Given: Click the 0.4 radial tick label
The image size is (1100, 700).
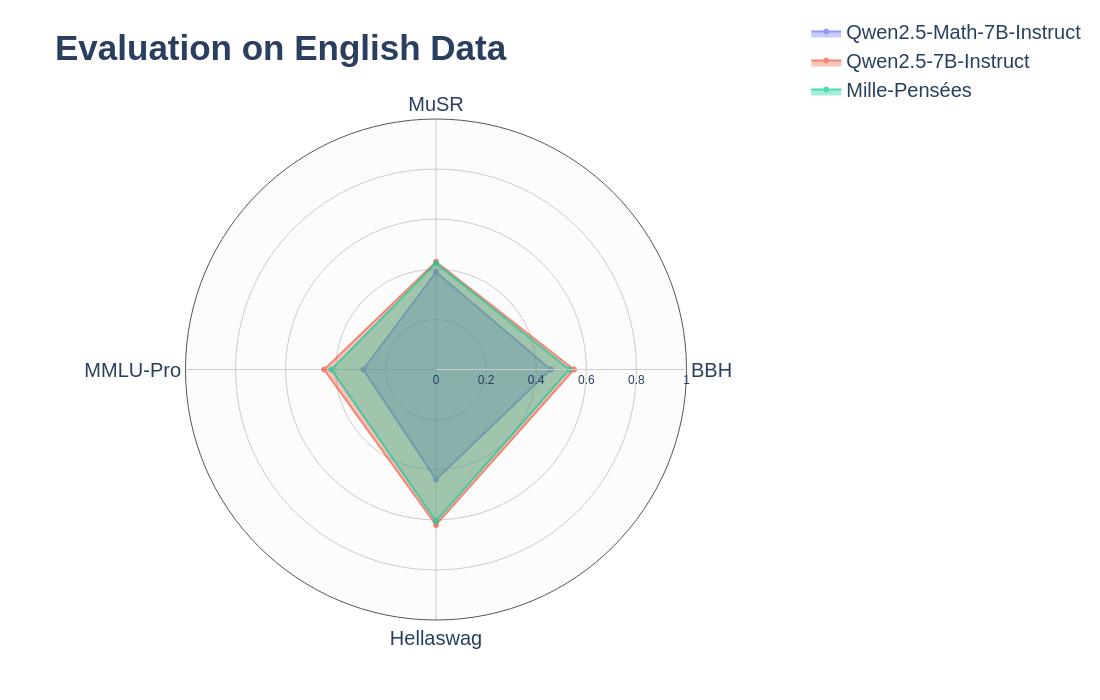Looking at the screenshot, I should (x=536, y=380).
